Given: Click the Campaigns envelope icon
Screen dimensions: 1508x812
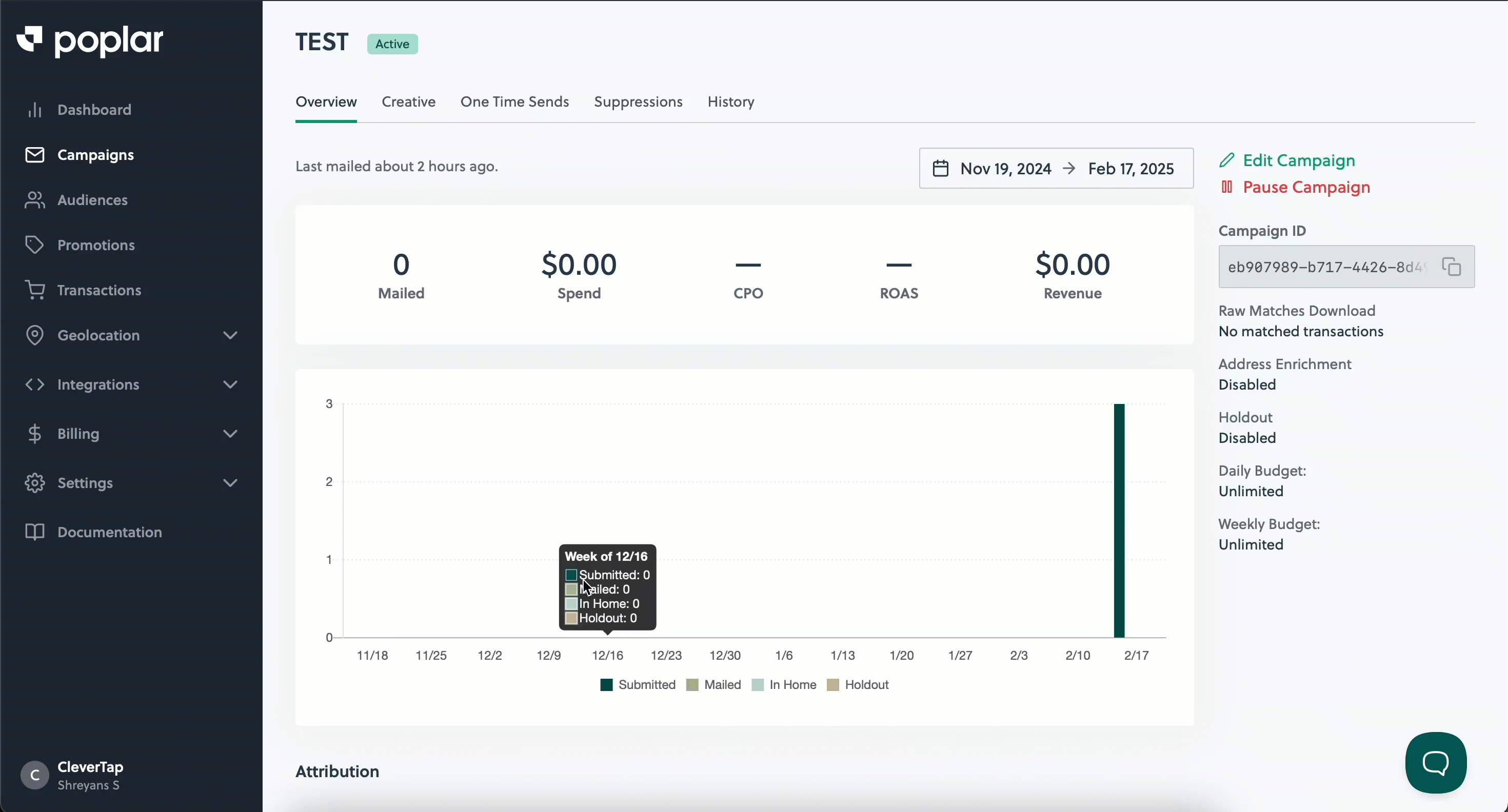Looking at the screenshot, I should tap(34, 154).
